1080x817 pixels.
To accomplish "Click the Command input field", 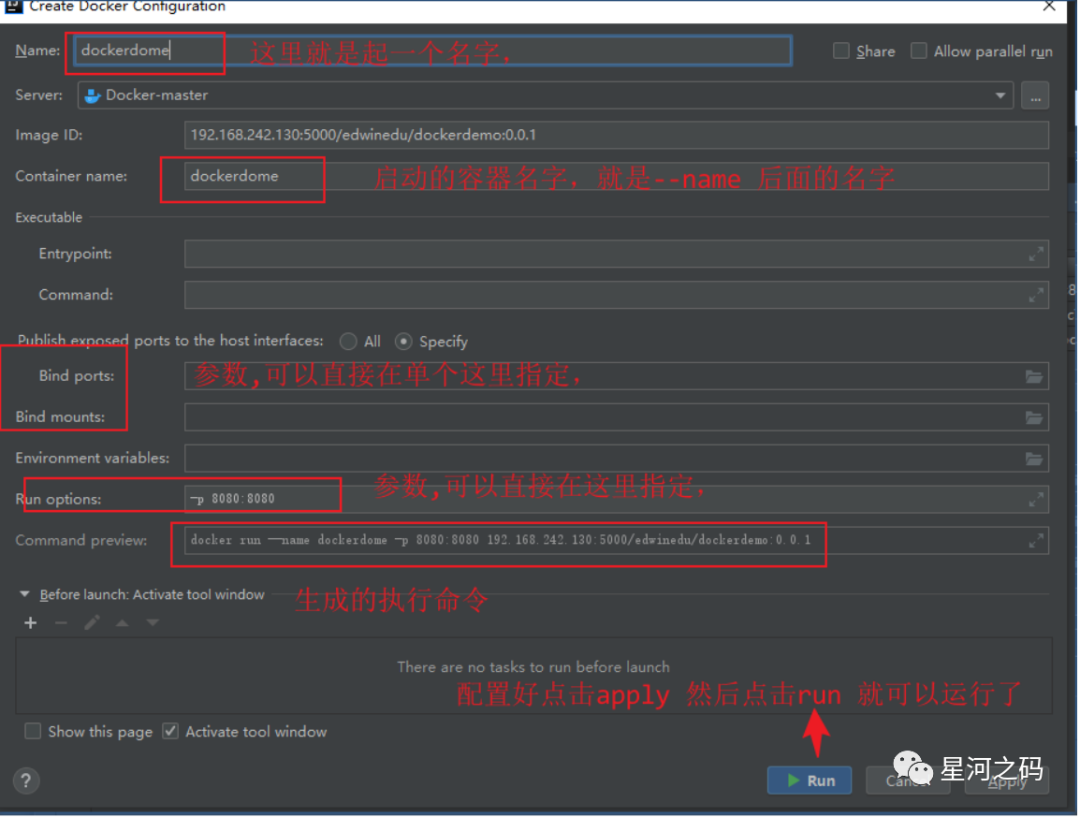I will tap(616, 295).
